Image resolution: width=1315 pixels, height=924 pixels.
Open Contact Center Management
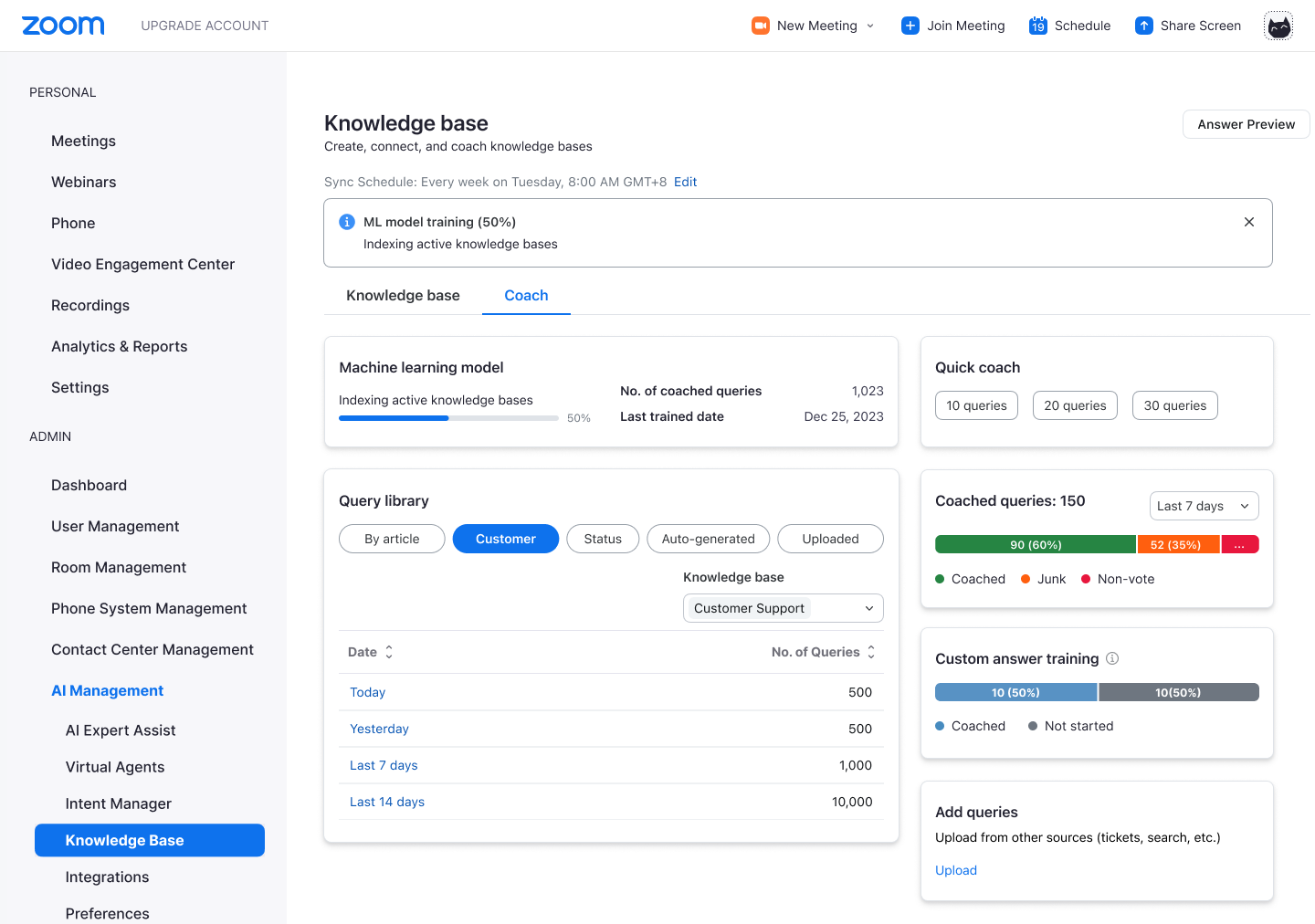(x=153, y=649)
